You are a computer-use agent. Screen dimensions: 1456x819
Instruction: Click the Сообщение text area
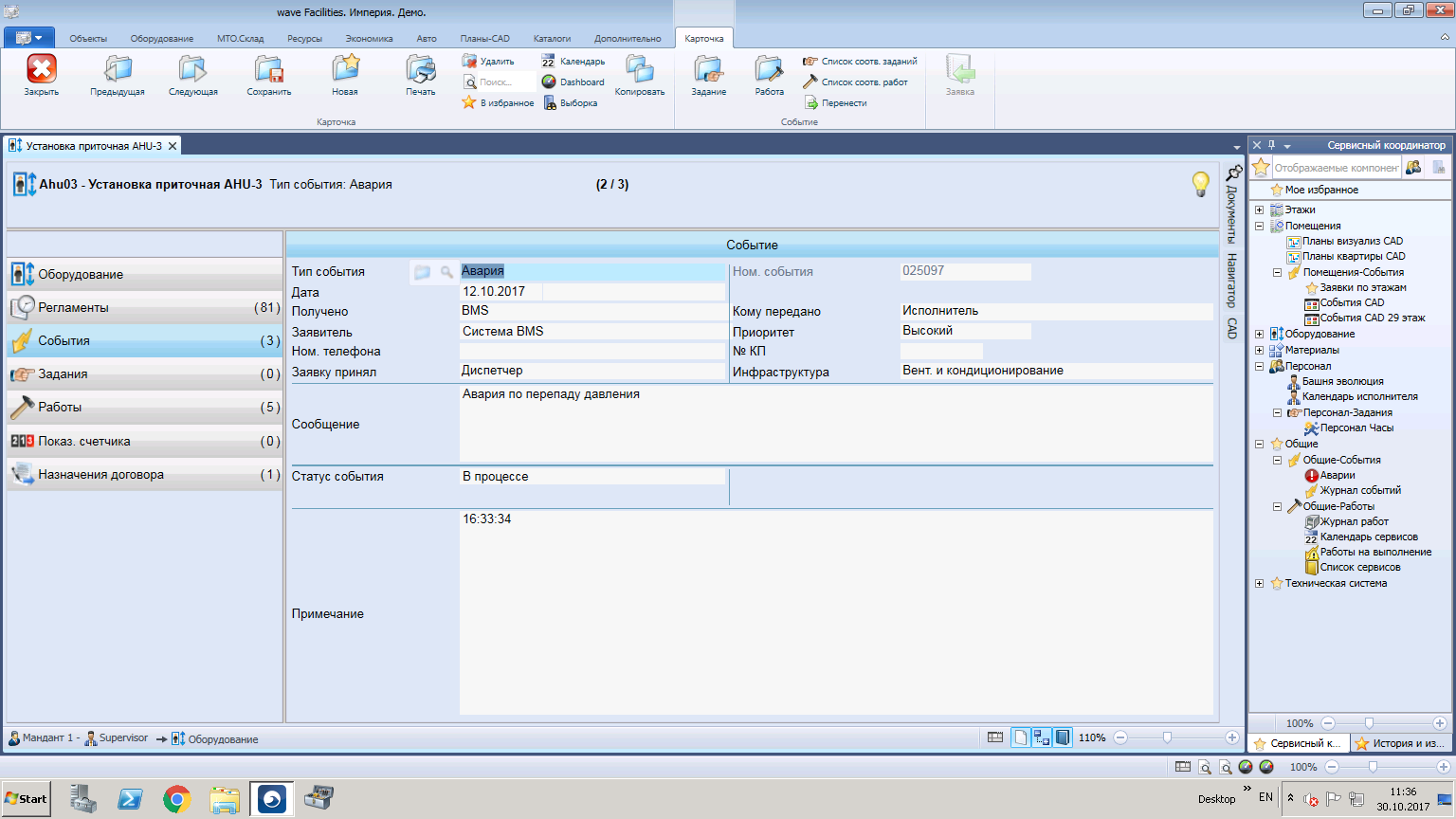coord(836,423)
